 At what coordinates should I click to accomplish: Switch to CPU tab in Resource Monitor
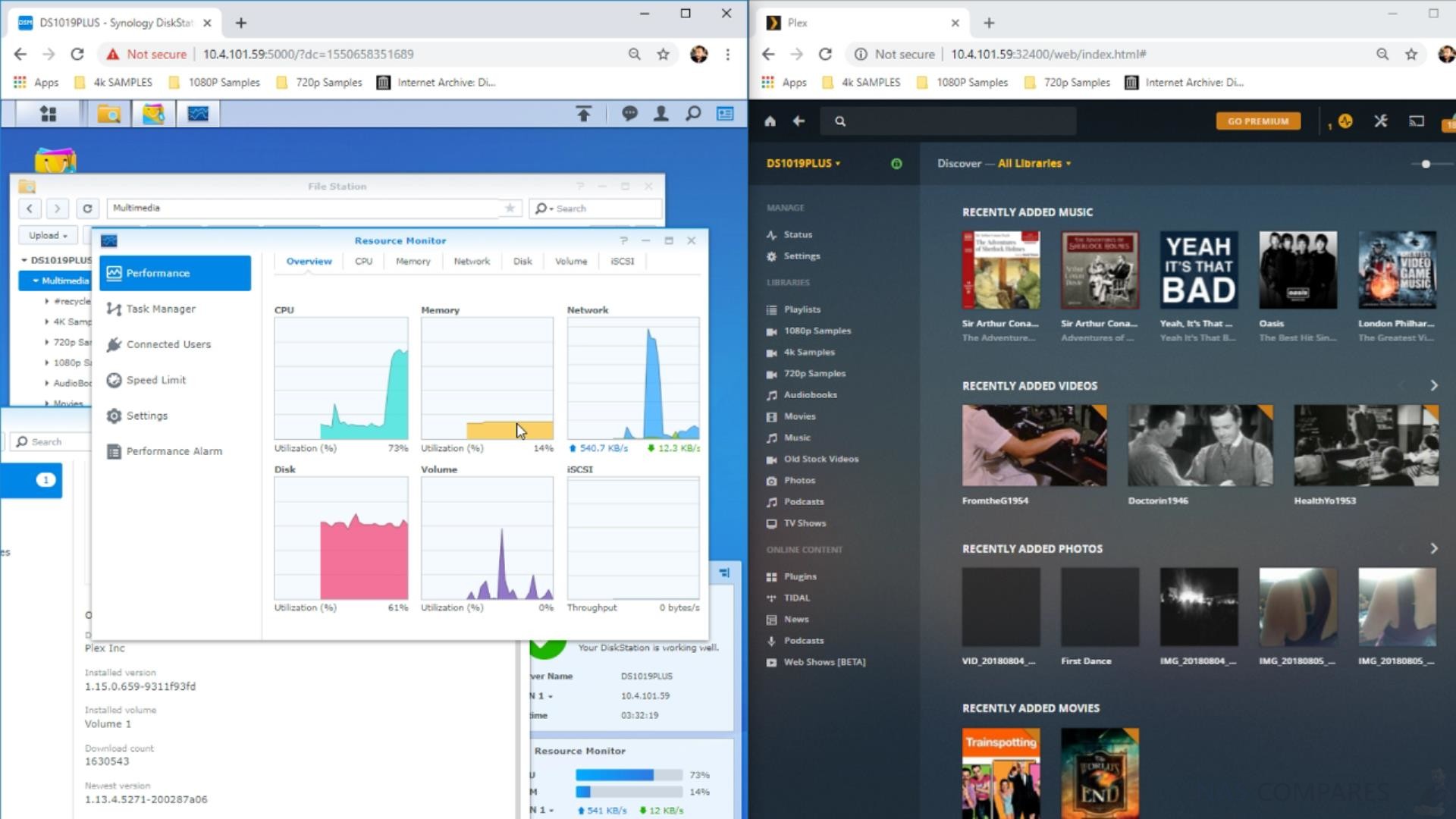[x=363, y=261]
